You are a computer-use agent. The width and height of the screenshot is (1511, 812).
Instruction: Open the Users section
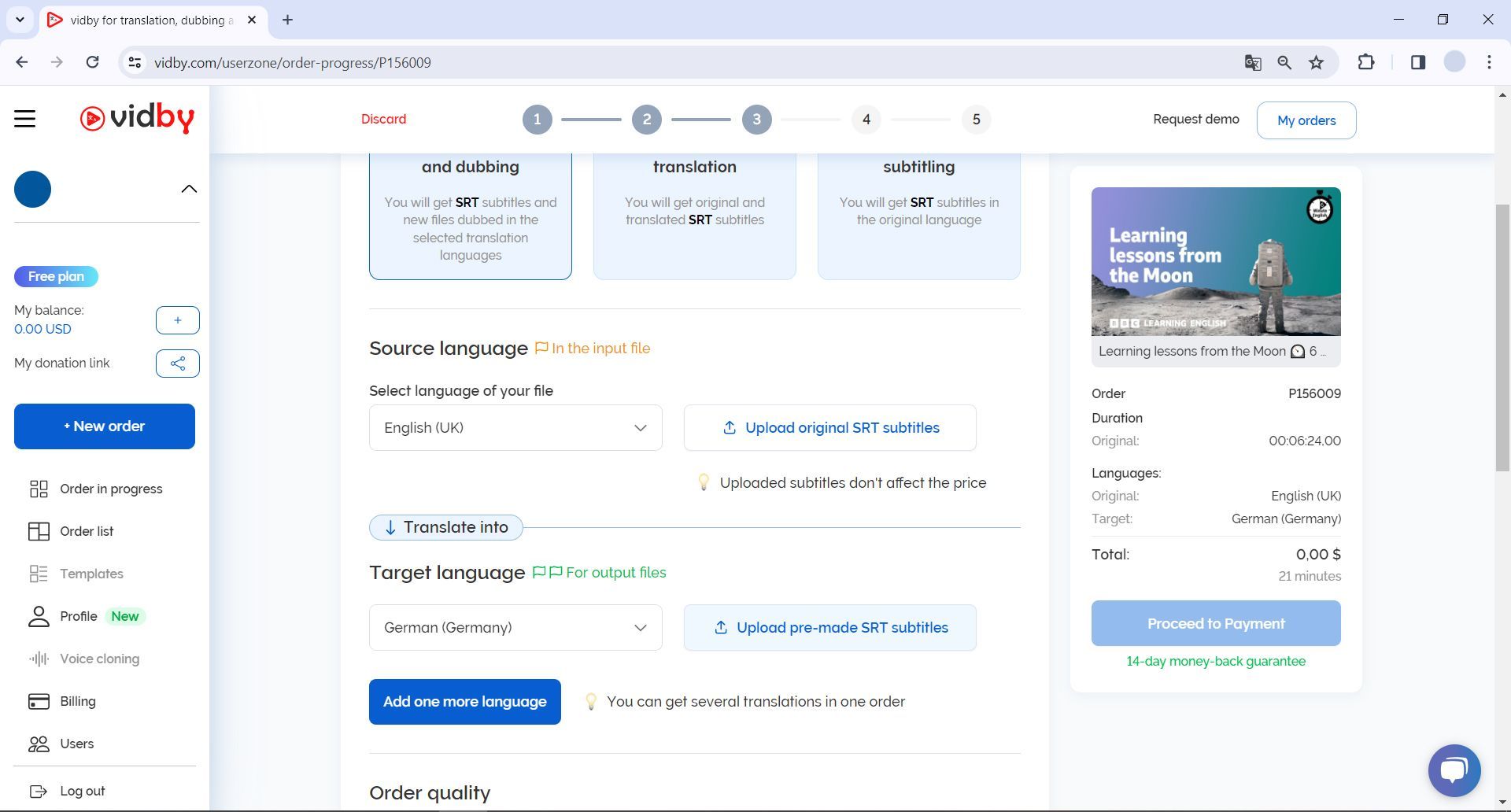(x=76, y=744)
